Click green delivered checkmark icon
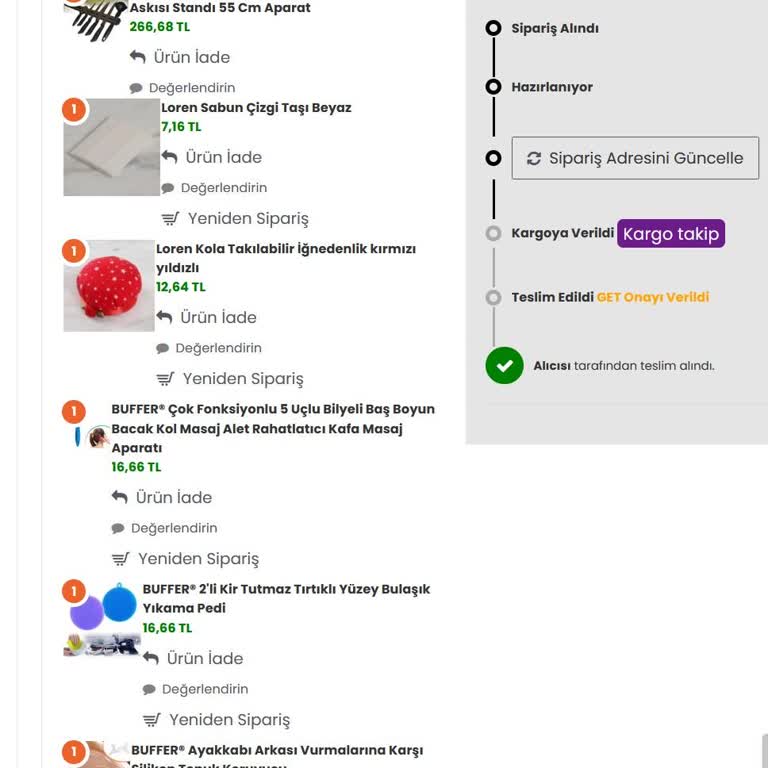The height and width of the screenshot is (768, 768). point(504,365)
